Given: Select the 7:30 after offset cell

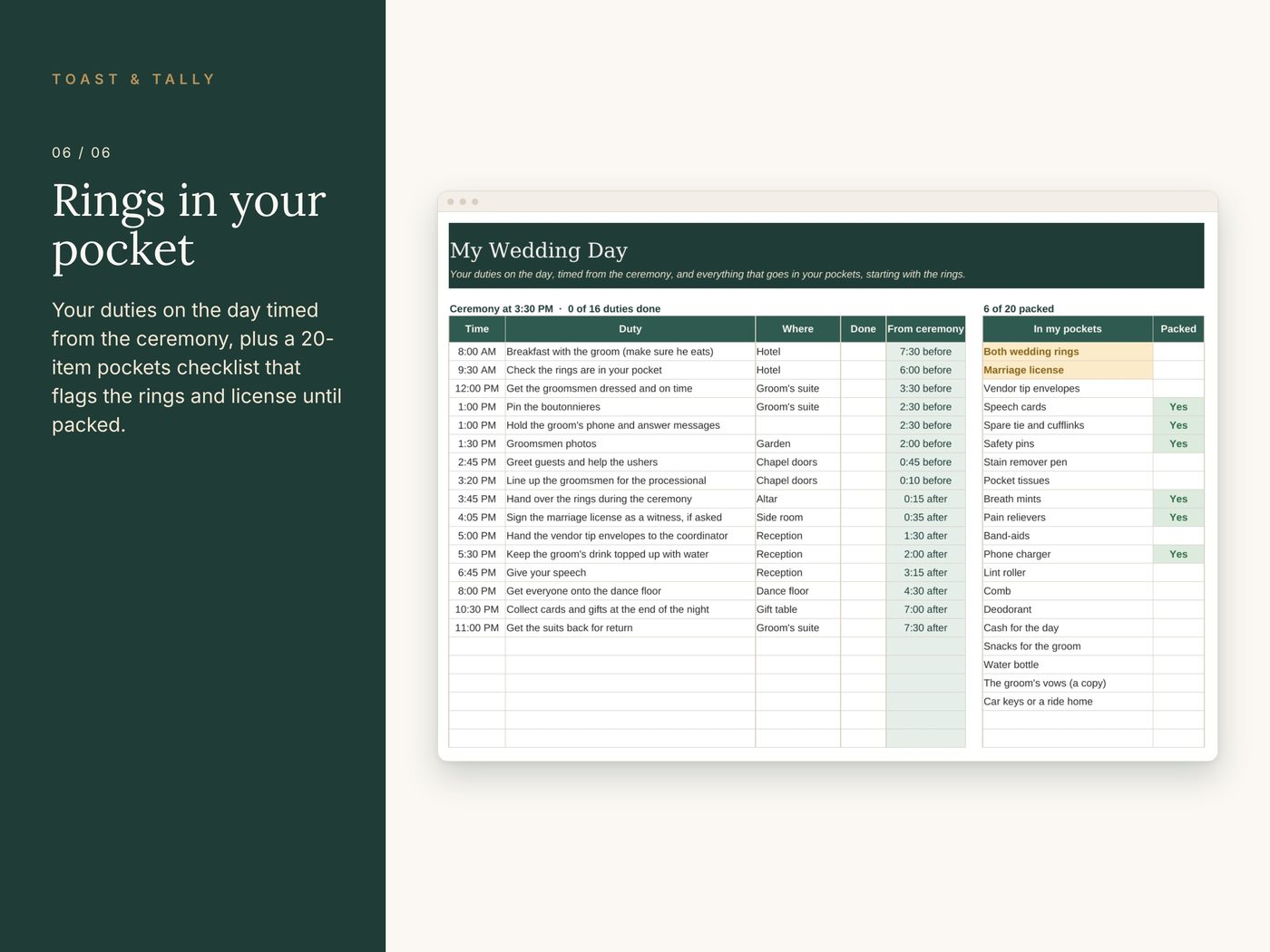Looking at the screenshot, I should [x=925, y=627].
